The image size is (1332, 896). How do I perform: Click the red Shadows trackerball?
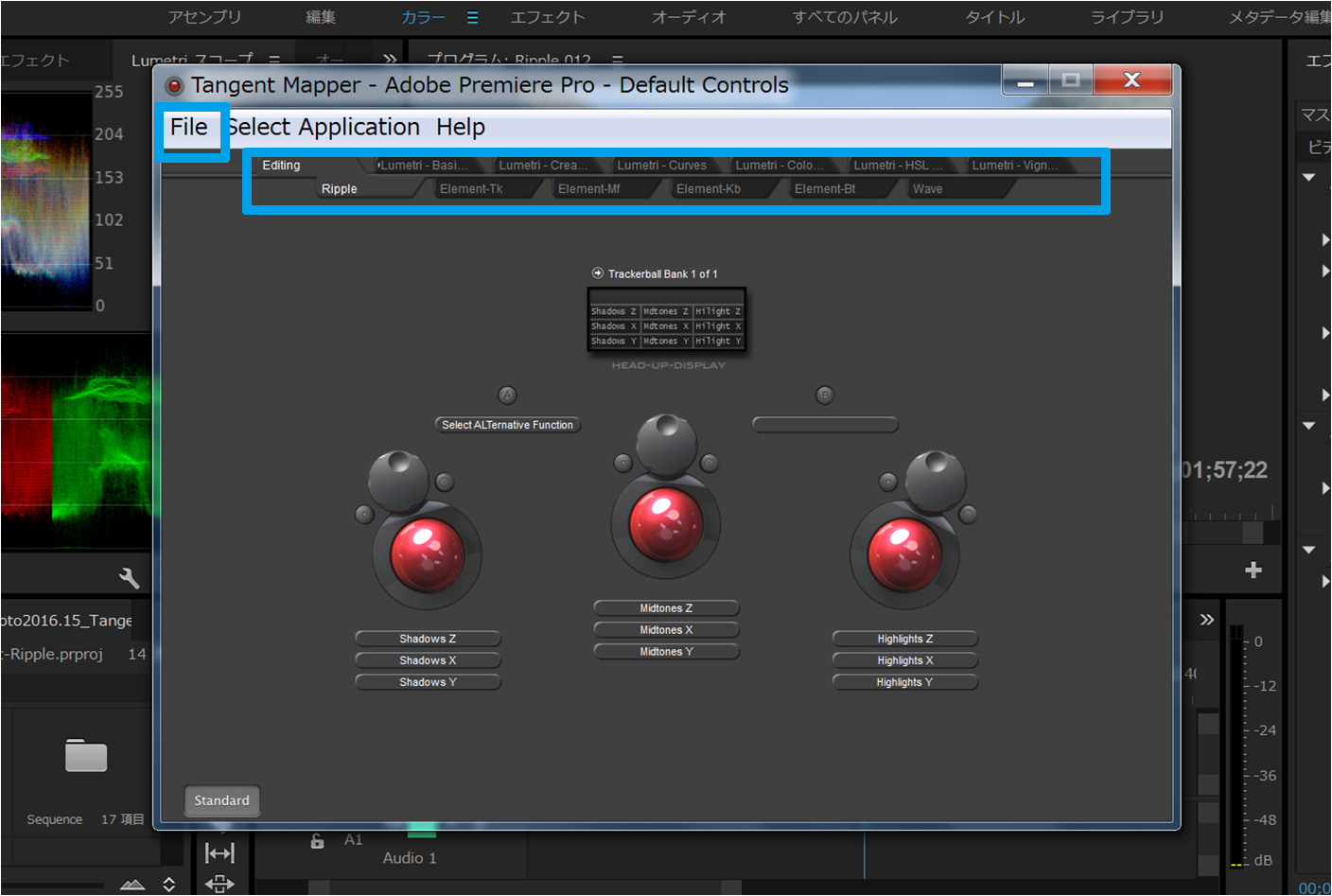[x=428, y=553]
